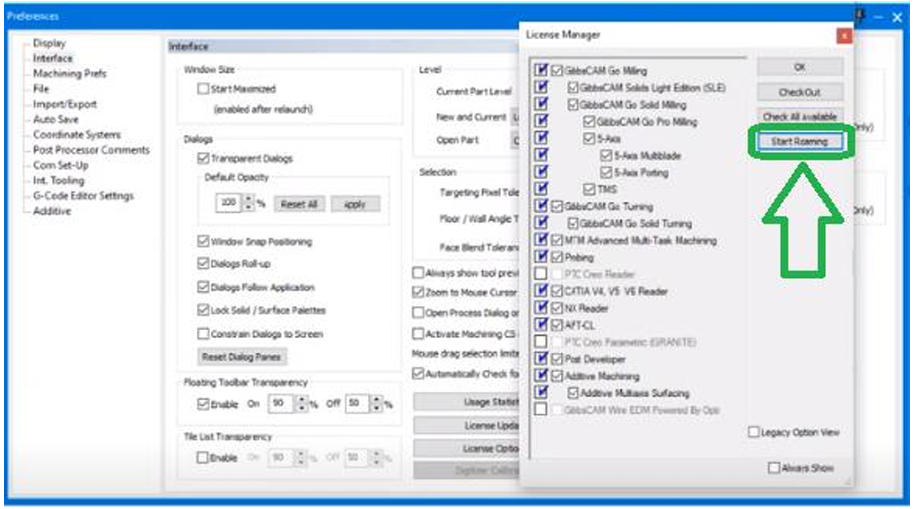
Task: Close the License Manager dialog
Action: point(843,36)
